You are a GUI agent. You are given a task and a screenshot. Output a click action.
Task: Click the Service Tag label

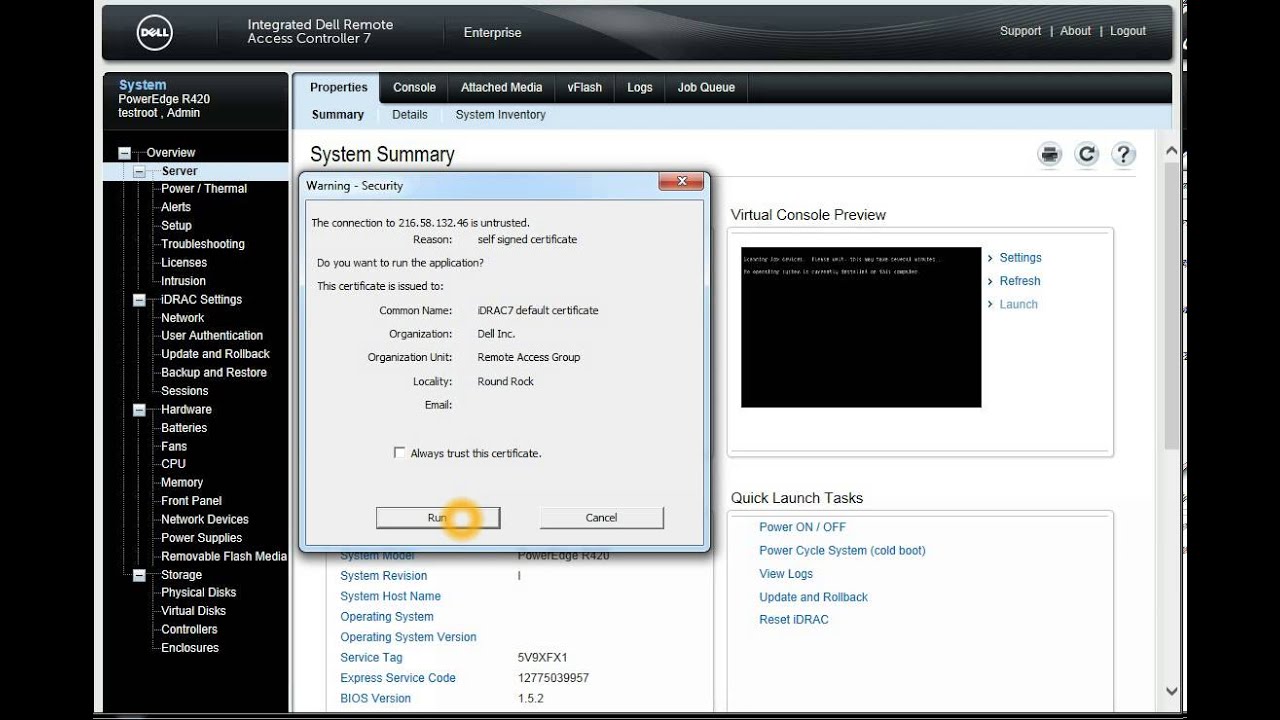coord(371,658)
